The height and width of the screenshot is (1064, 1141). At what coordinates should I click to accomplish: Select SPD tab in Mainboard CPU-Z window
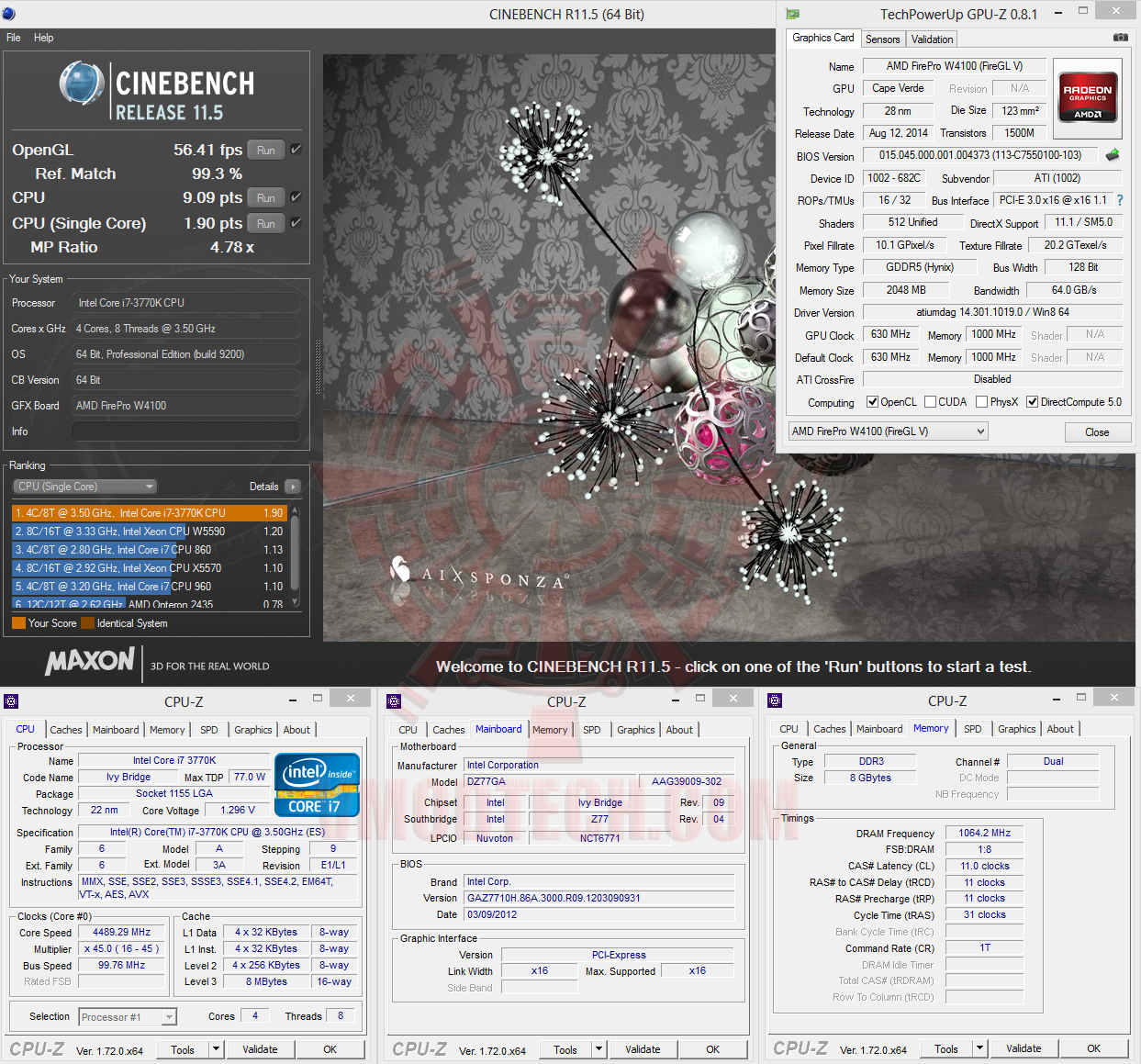pyautogui.click(x=592, y=730)
